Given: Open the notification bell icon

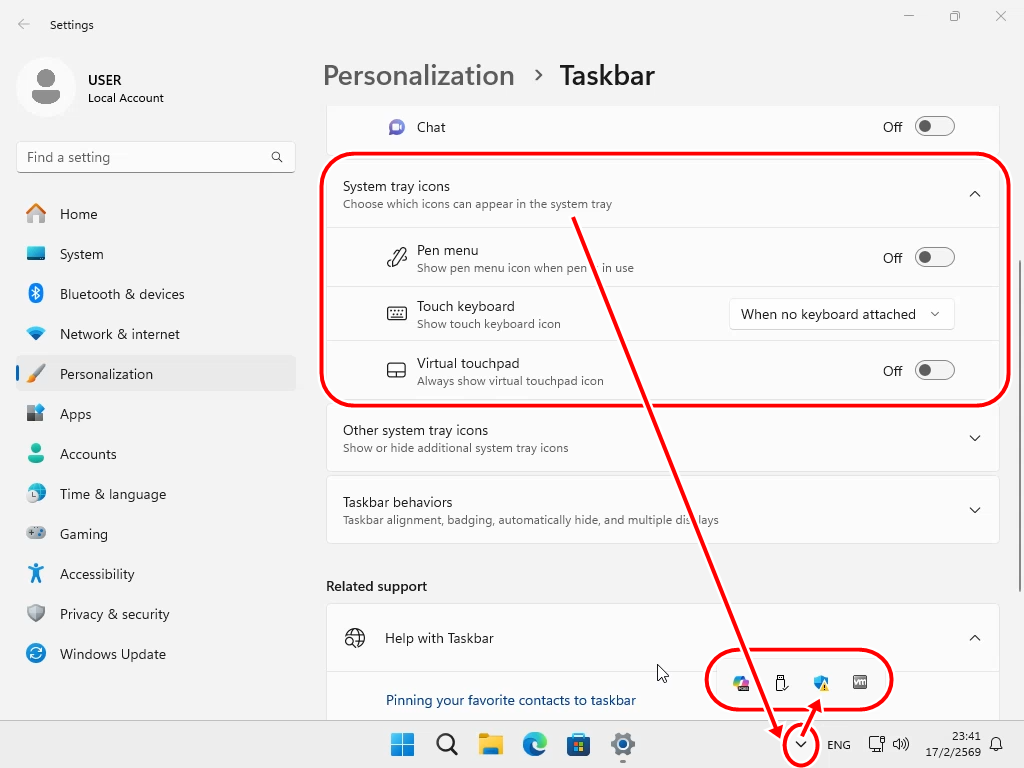Looking at the screenshot, I should click(996, 744).
